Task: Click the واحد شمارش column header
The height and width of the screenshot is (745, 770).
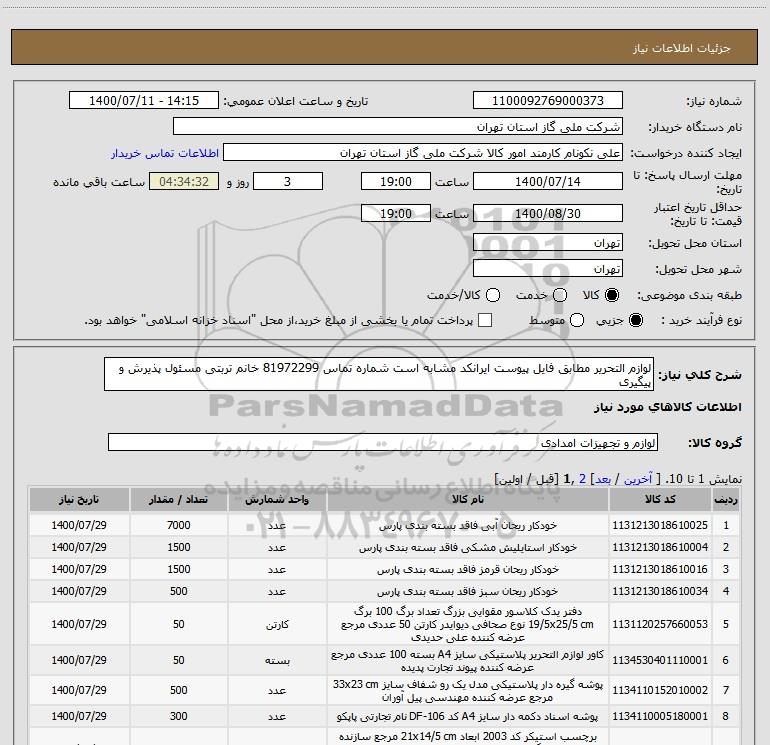Action: click(x=277, y=499)
